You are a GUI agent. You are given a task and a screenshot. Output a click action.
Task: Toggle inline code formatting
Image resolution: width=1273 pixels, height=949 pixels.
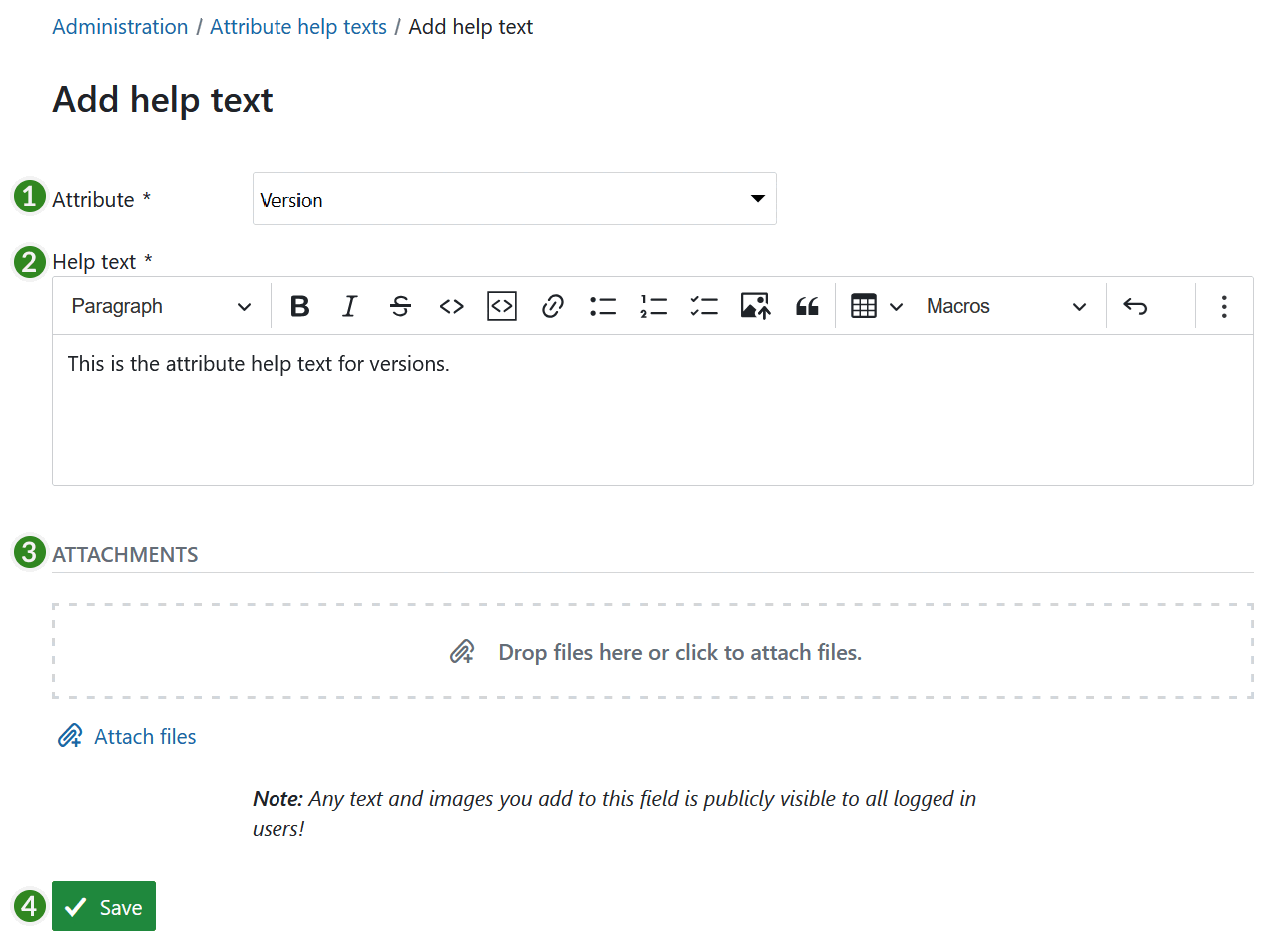[x=451, y=306]
